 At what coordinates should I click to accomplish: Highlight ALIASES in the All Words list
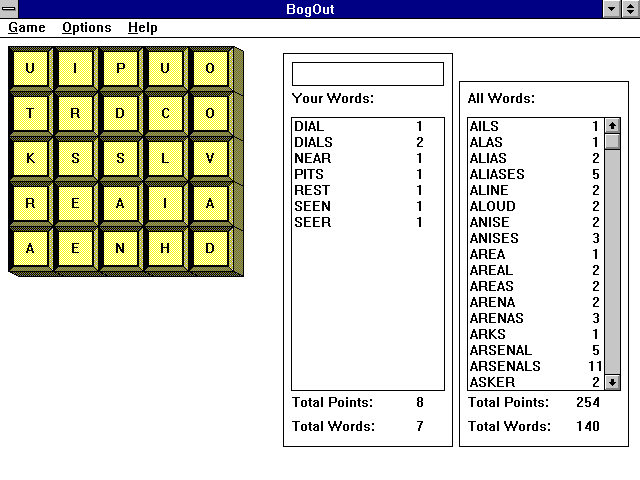tap(497, 174)
